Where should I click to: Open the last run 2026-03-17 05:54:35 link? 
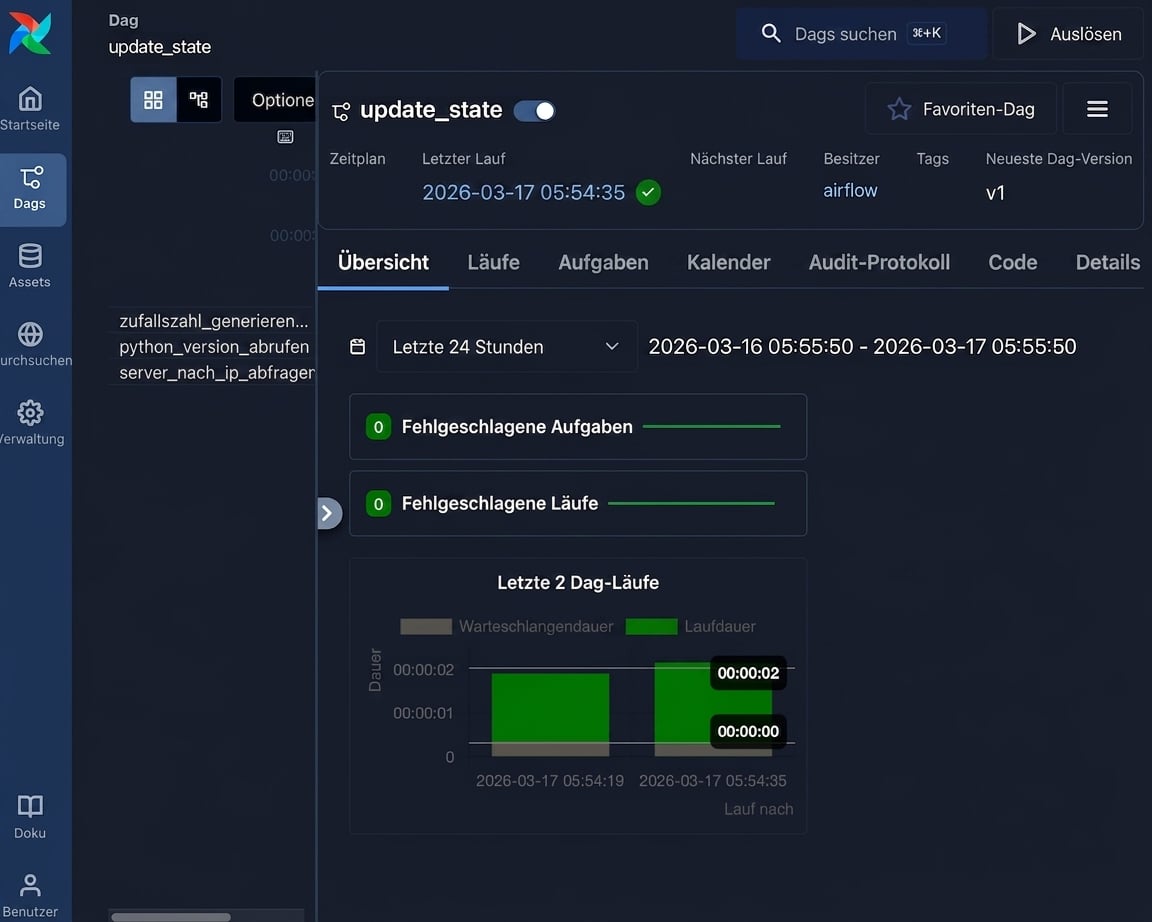coord(523,192)
